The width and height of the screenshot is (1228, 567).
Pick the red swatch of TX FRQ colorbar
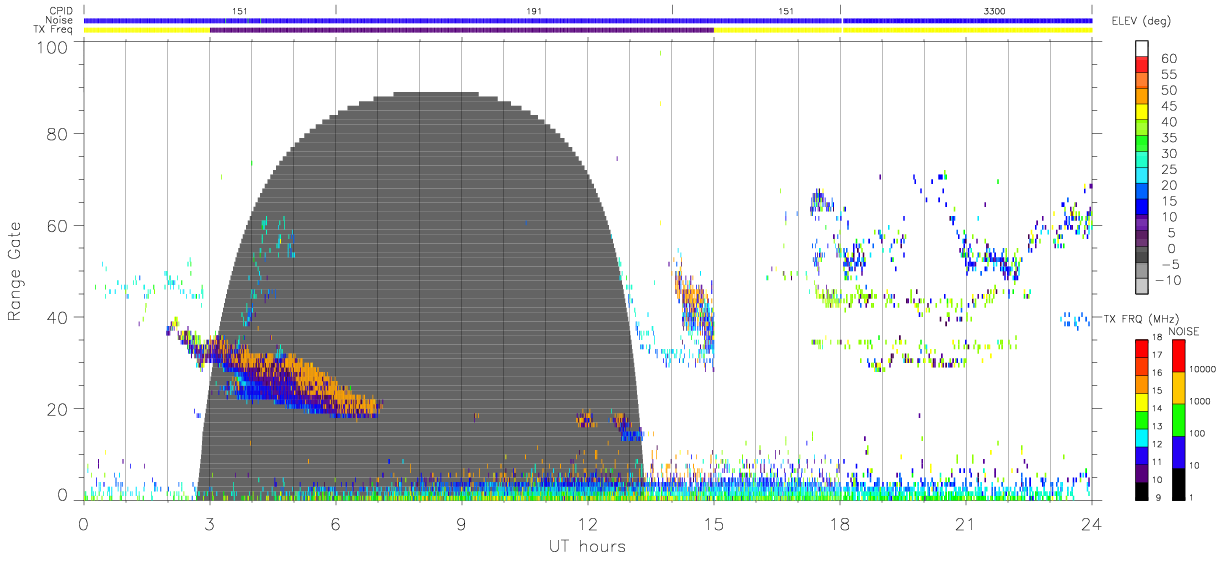tap(1142, 348)
